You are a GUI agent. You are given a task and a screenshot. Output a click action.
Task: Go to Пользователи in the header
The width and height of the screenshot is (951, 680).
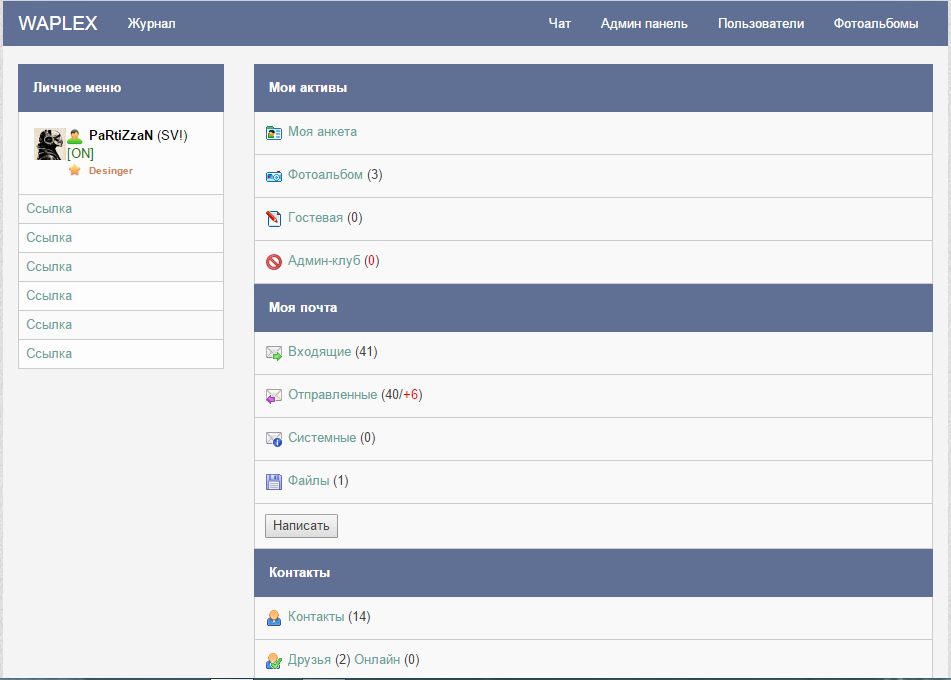(x=761, y=24)
